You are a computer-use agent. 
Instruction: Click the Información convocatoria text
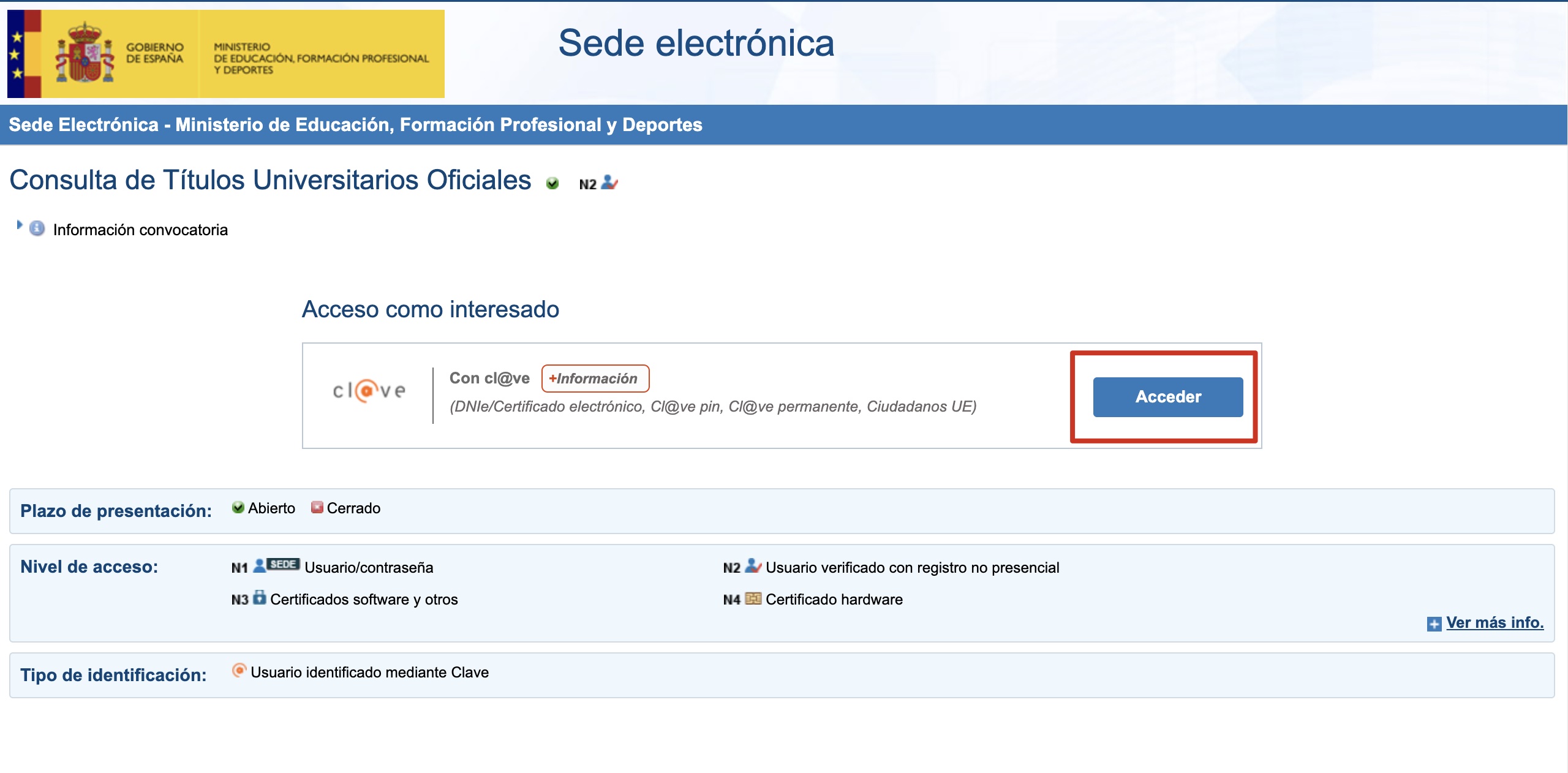(x=140, y=230)
